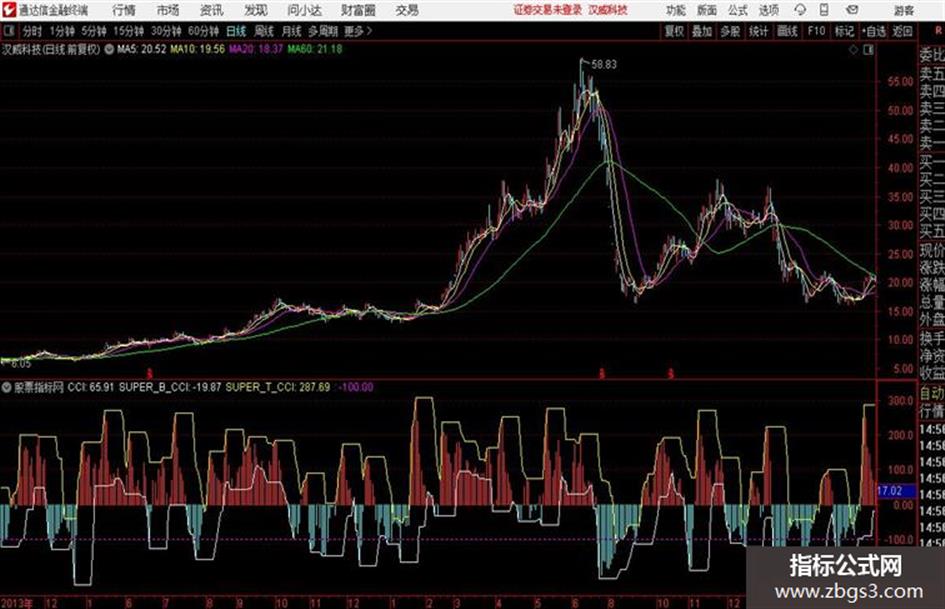The height and width of the screenshot is (609, 945).
Task: Click the diamond icon above price axis
Action: coord(853,50)
